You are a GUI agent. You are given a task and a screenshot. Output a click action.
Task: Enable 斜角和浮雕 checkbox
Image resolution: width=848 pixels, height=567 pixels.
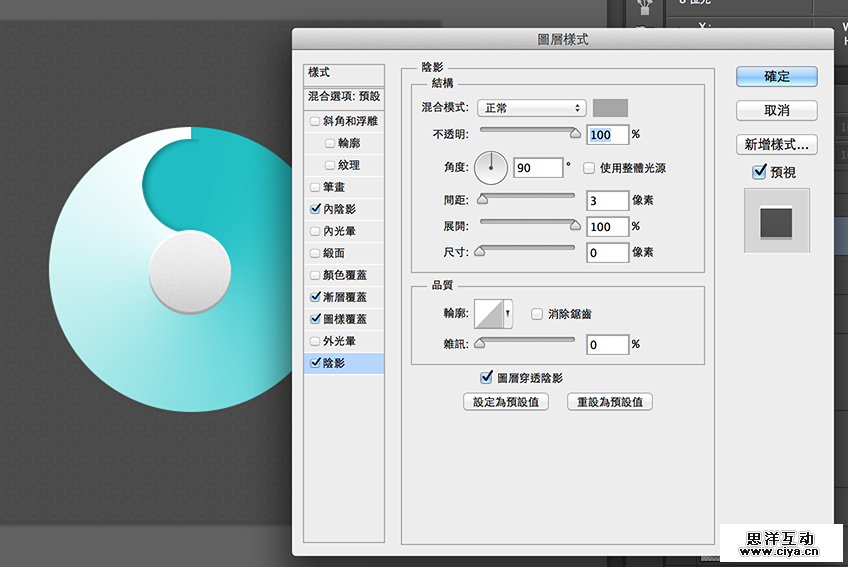pyautogui.click(x=315, y=121)
